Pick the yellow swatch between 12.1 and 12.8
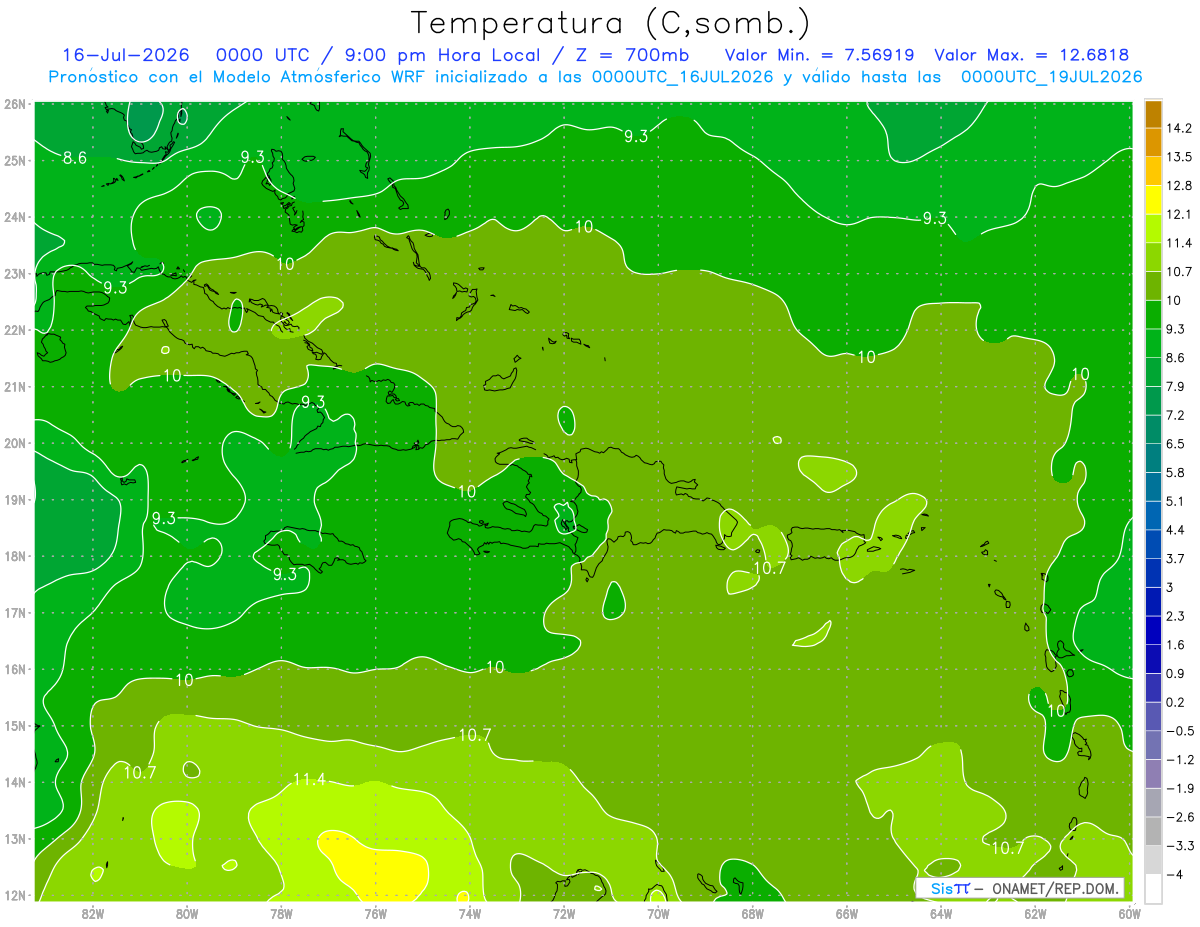 point(1153,200)
